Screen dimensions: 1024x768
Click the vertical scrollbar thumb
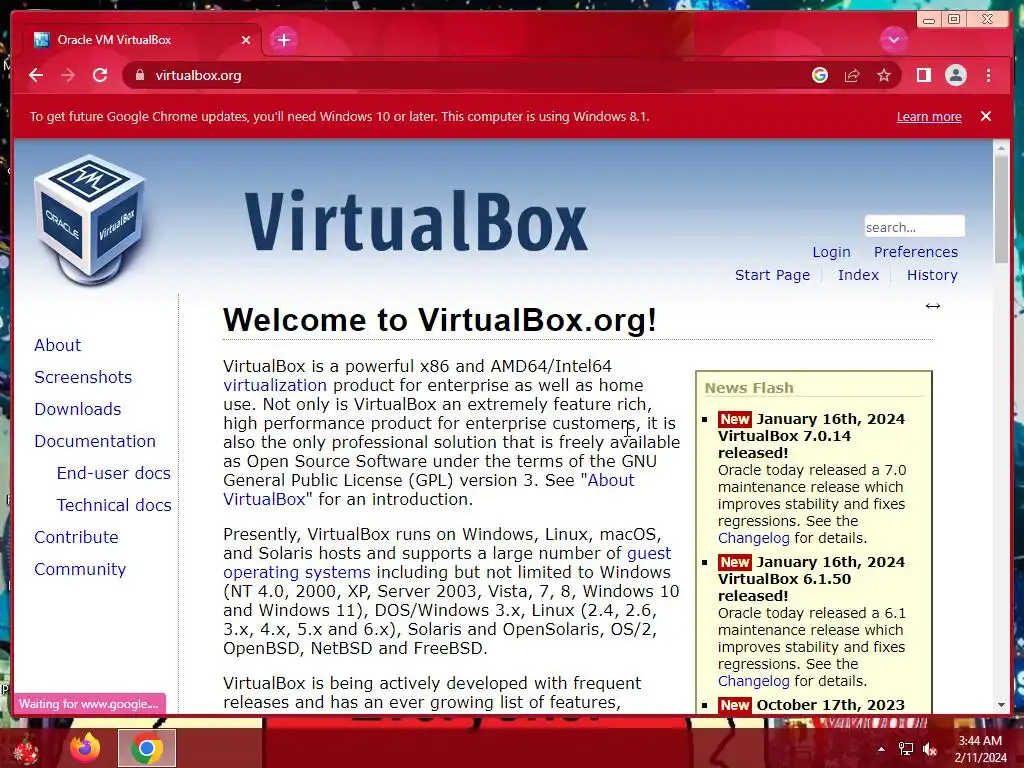coord(1001,210)
